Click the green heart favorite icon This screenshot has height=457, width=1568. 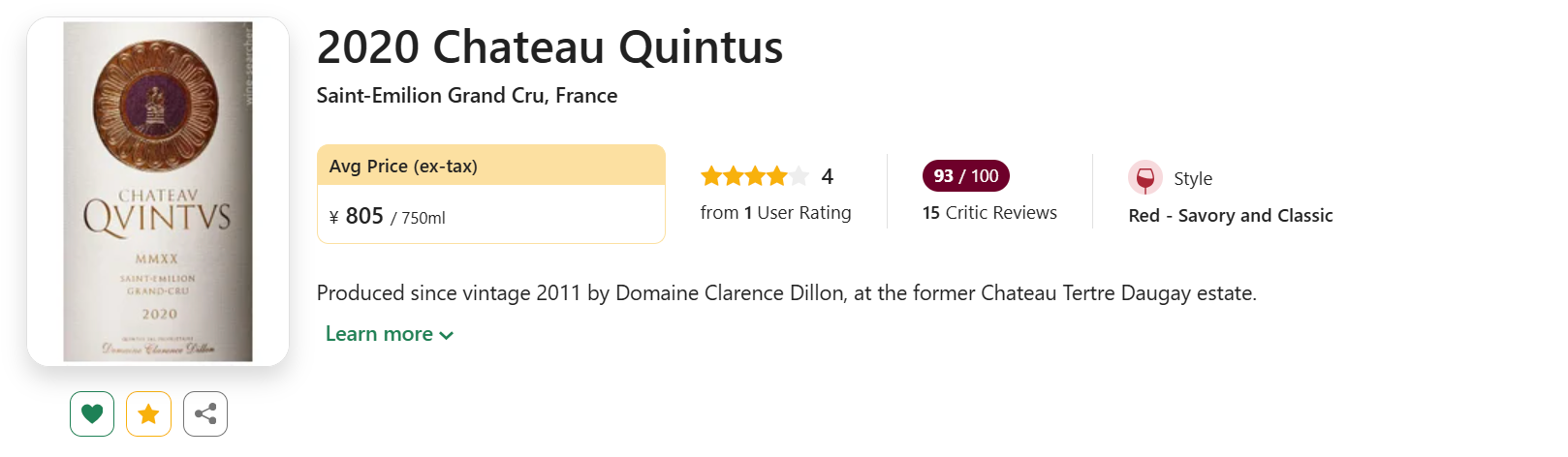(92, 414)
